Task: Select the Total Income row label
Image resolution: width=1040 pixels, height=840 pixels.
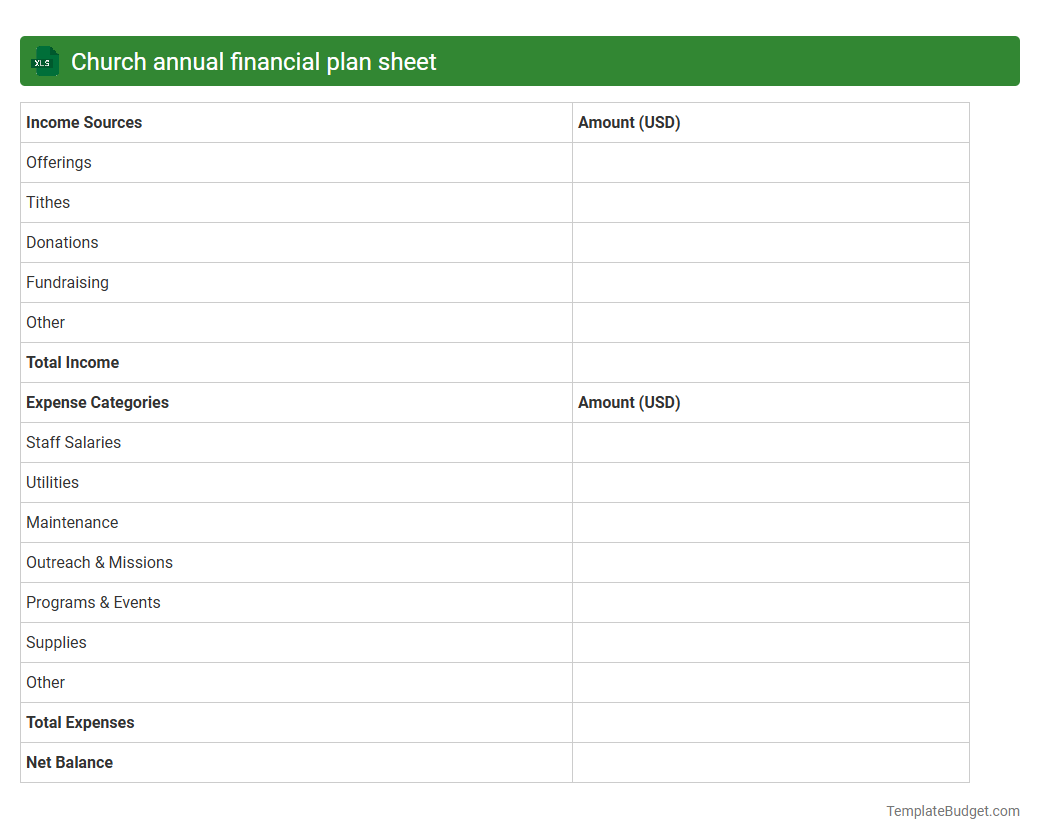Action: (72, 362)
